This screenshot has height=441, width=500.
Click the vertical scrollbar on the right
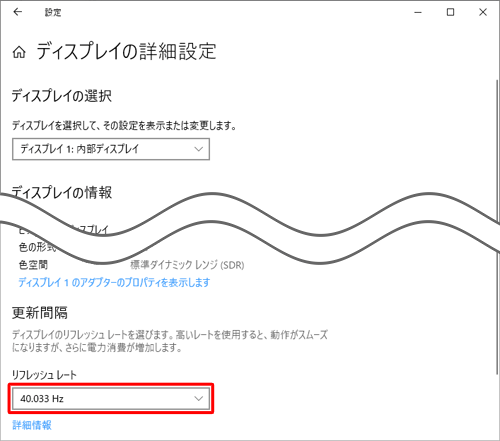[497, 227]
